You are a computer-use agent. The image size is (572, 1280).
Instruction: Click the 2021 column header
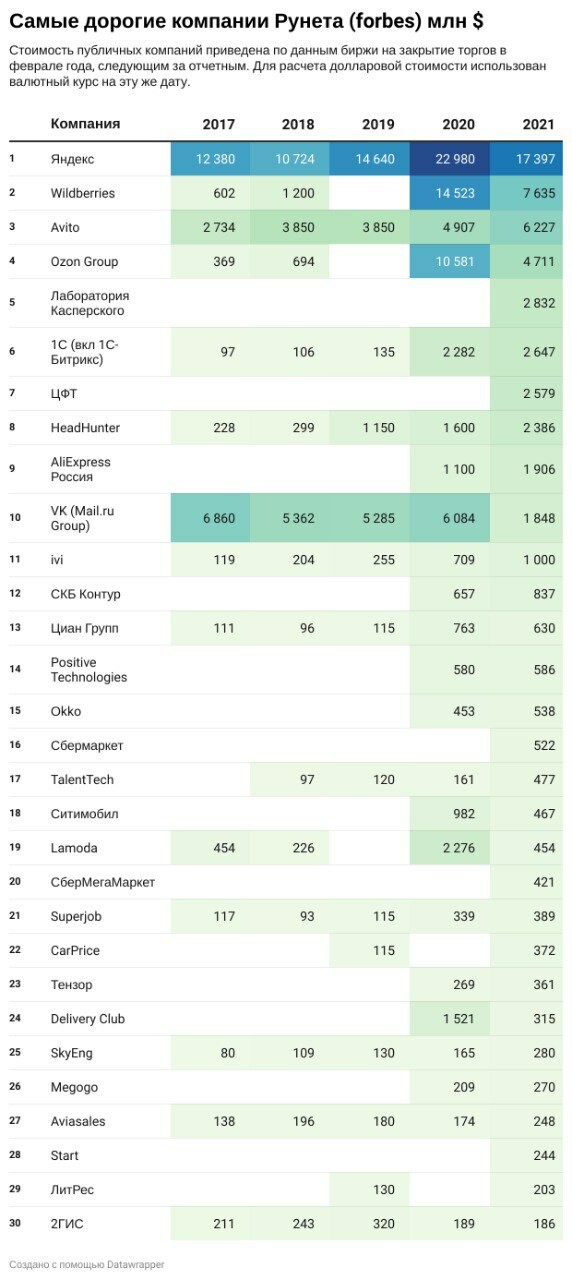[538, 125]
